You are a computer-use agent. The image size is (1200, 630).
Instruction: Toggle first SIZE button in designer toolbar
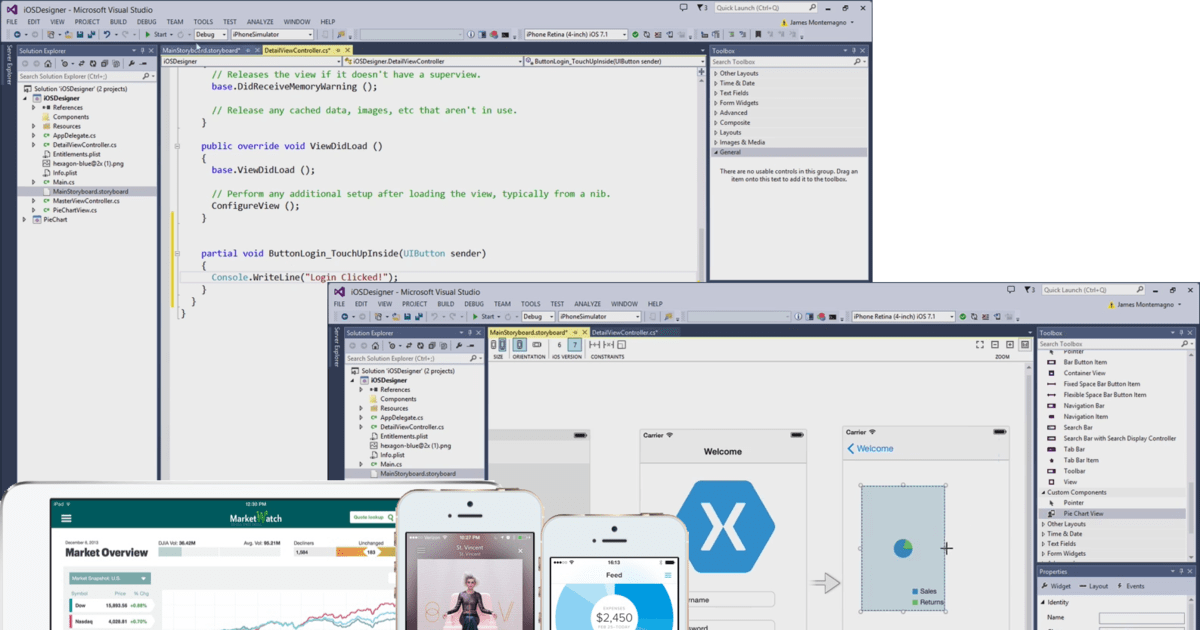point(493,345)
